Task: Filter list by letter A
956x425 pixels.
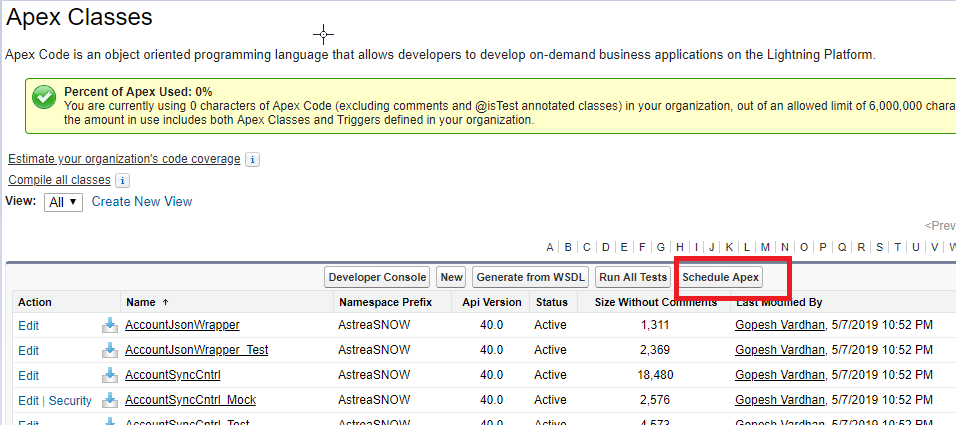Action: pos(549,247)
